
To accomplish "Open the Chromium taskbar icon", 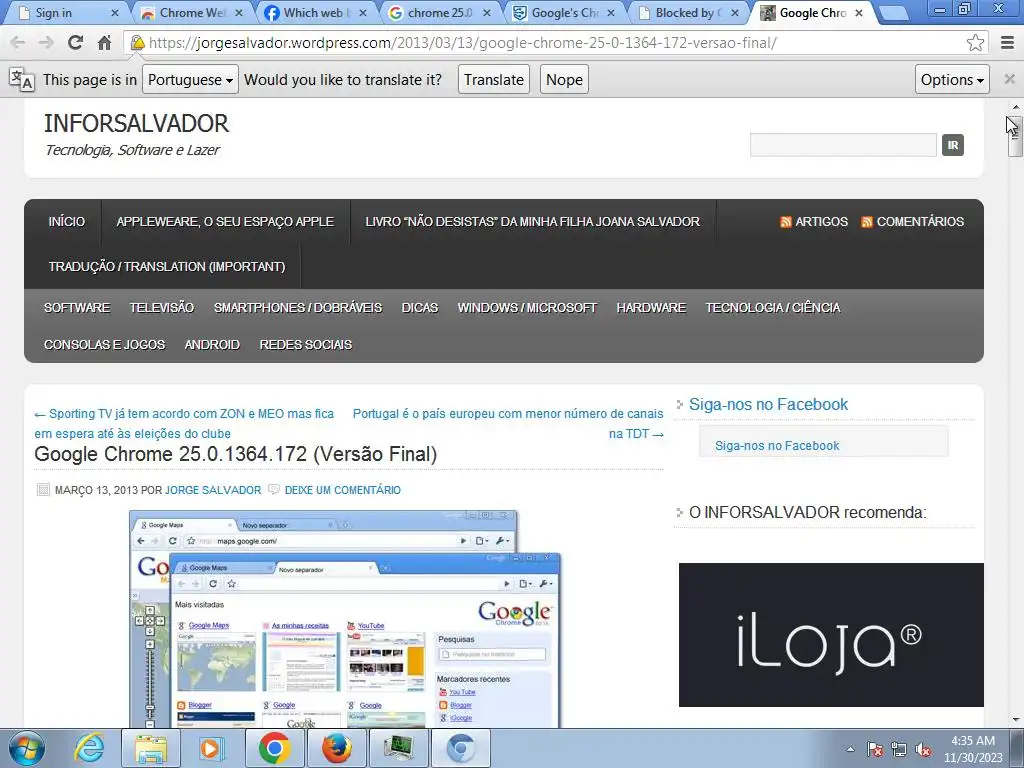I will tap(460, 748).
